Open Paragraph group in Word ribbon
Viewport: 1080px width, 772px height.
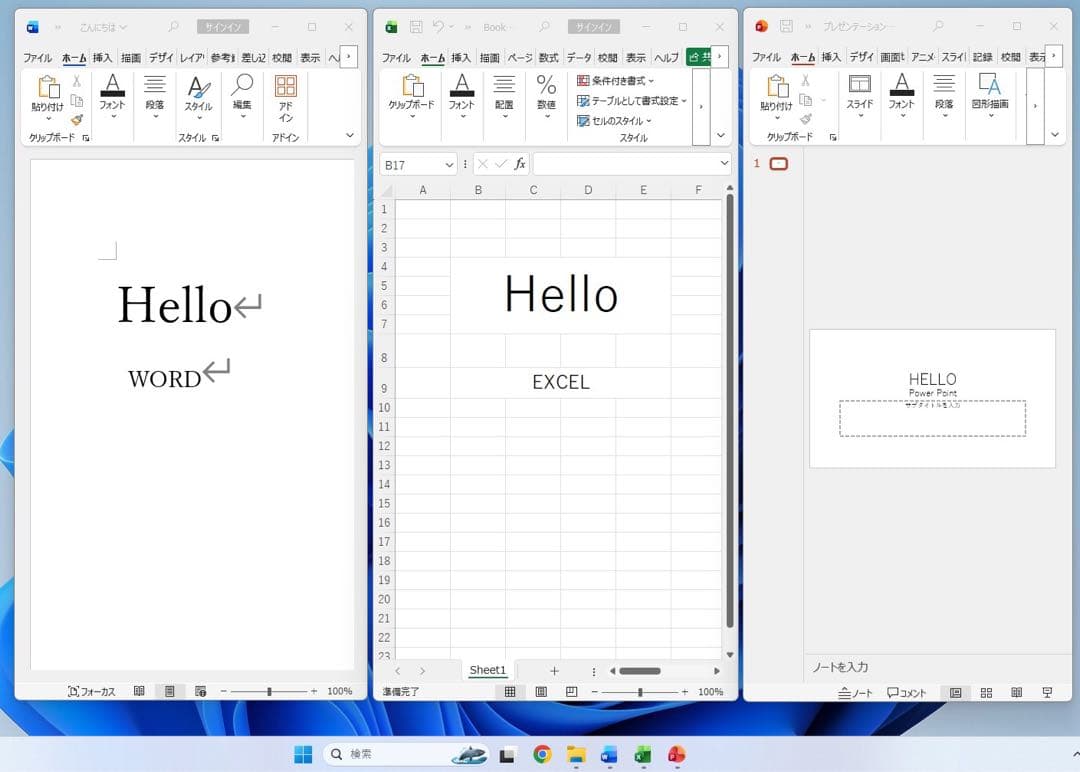pos(155,96)
